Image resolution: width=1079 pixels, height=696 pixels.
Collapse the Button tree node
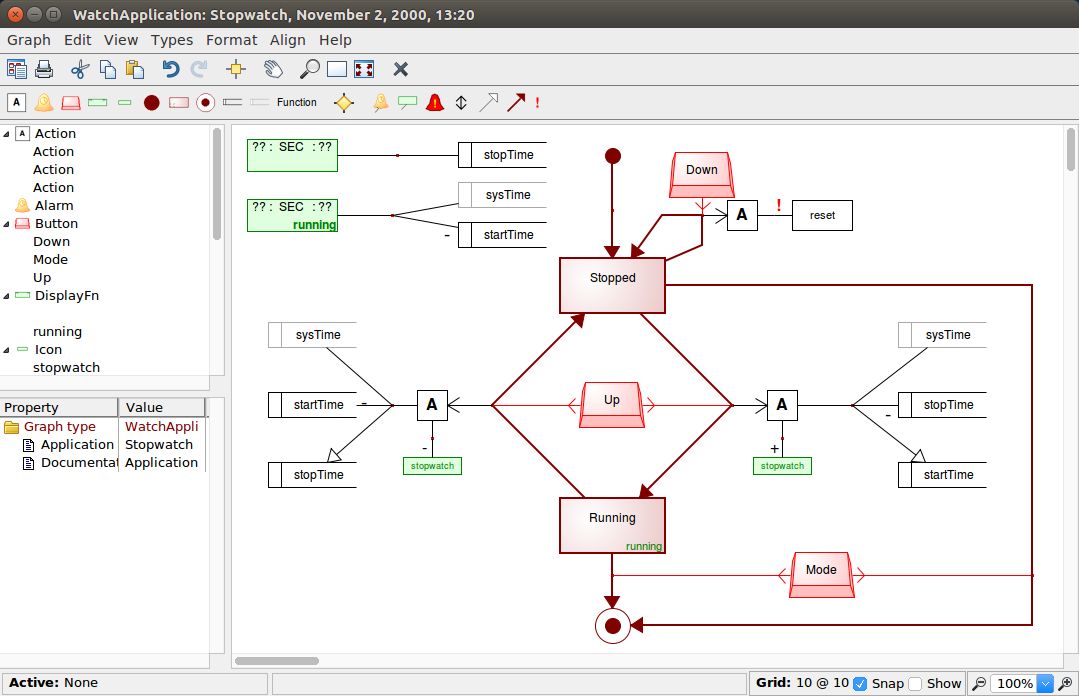7,224
